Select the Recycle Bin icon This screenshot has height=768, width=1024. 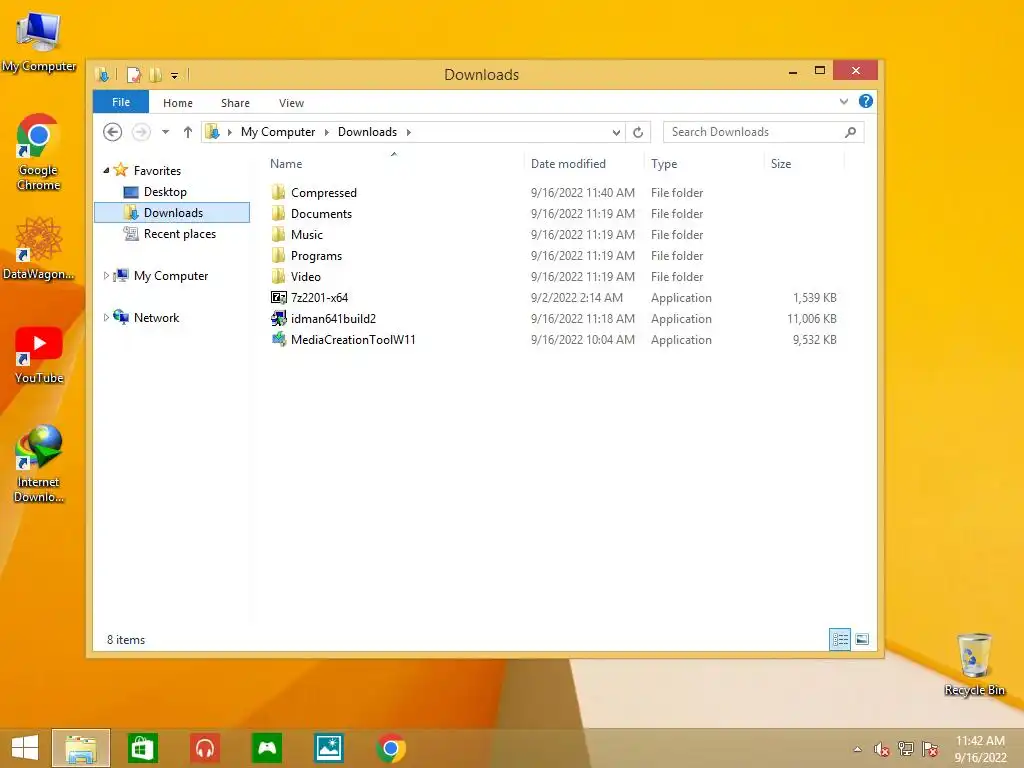[974, 665]
